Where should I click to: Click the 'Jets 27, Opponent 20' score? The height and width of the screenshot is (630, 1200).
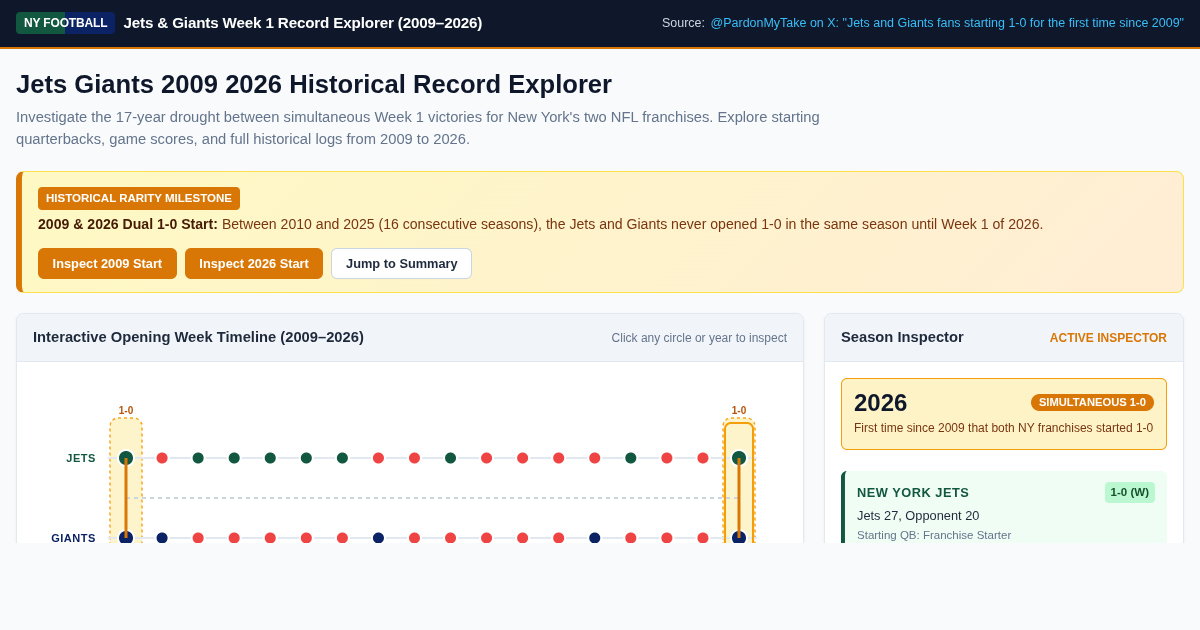point(918,516)
